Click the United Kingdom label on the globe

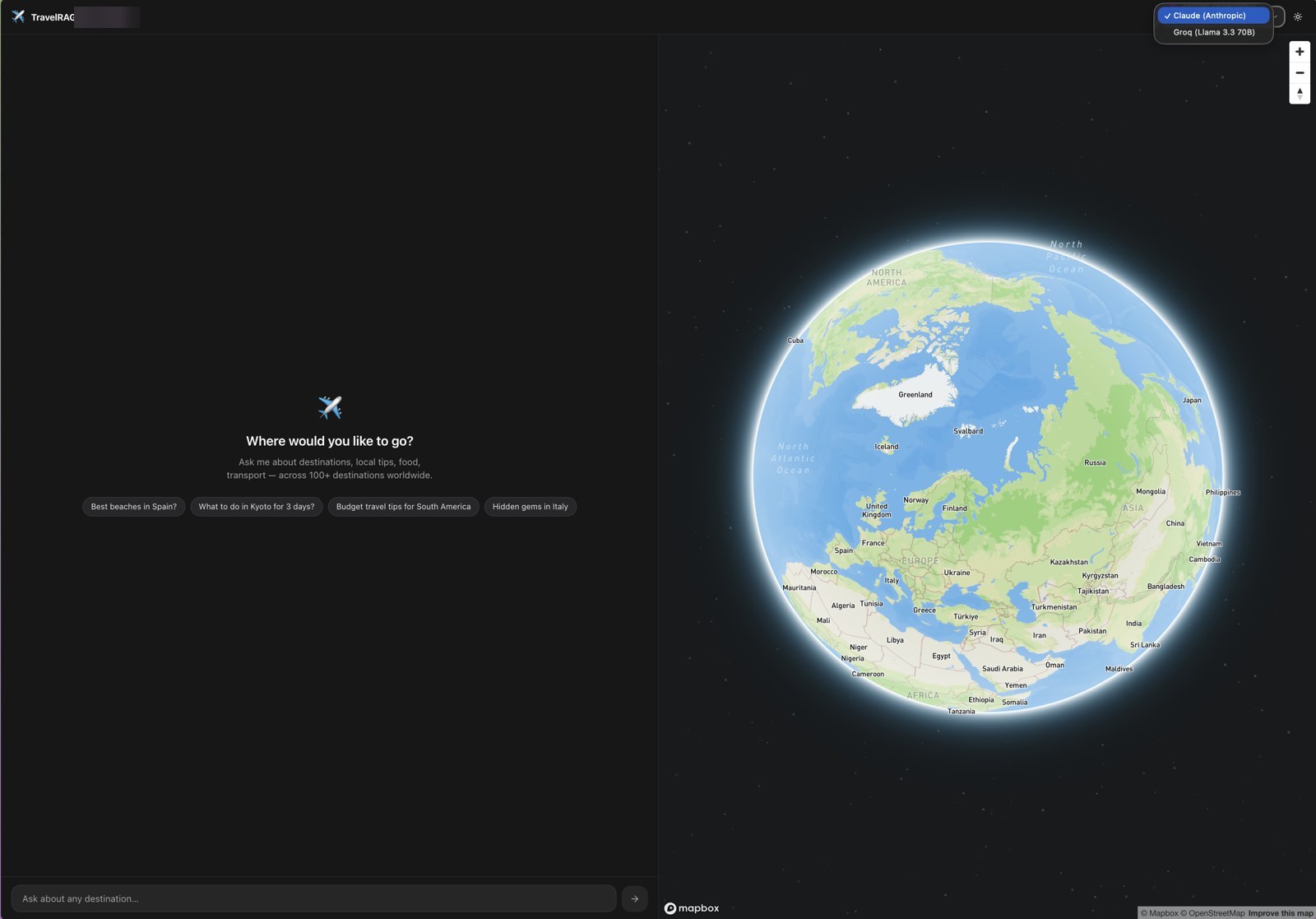tap(877, 511)
